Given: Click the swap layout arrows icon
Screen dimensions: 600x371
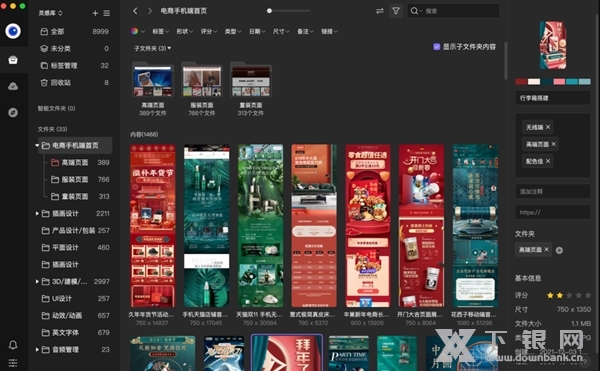Looking at the screenshot, I should click(380, 11).
